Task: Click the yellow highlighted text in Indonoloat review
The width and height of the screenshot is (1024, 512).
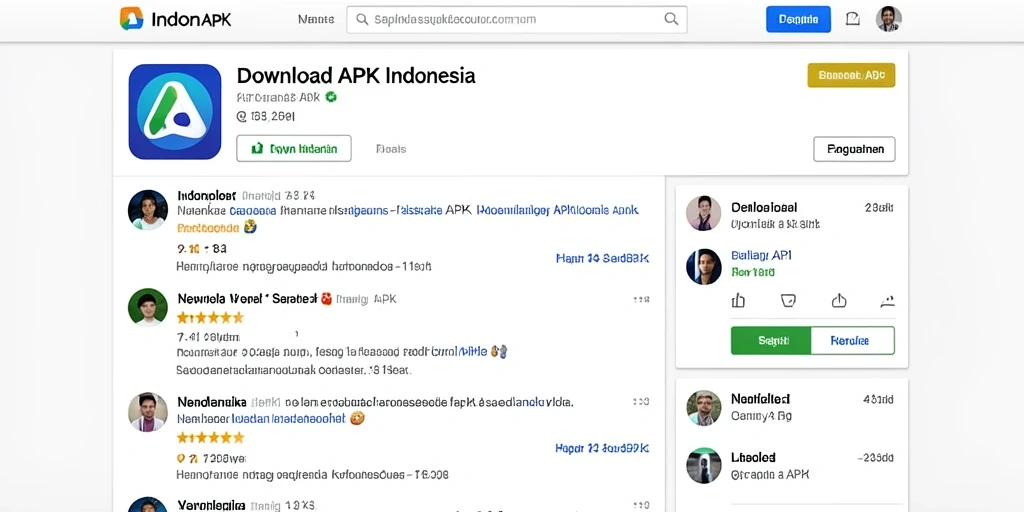Action: click(x=208, y=229)
